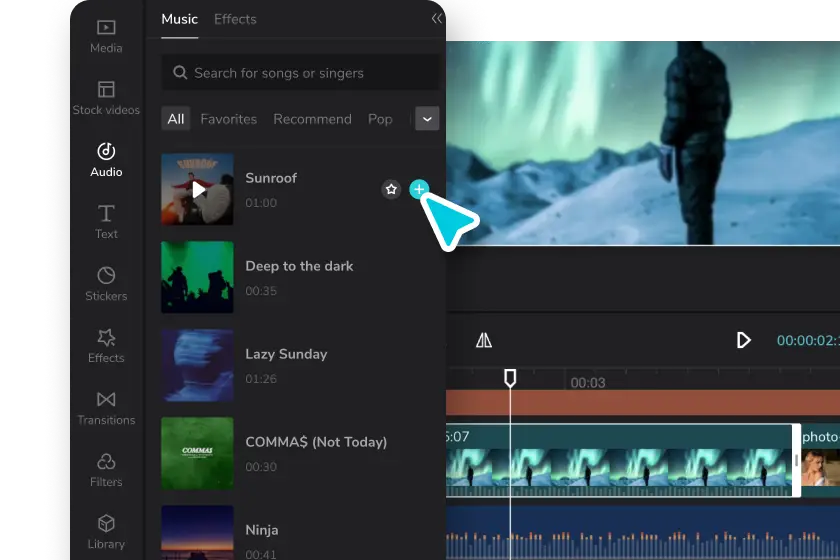The height and width of the screenshot is (560, 840).
Task: Select the photo clip on timeline
Action: click(x=820, y=461)
